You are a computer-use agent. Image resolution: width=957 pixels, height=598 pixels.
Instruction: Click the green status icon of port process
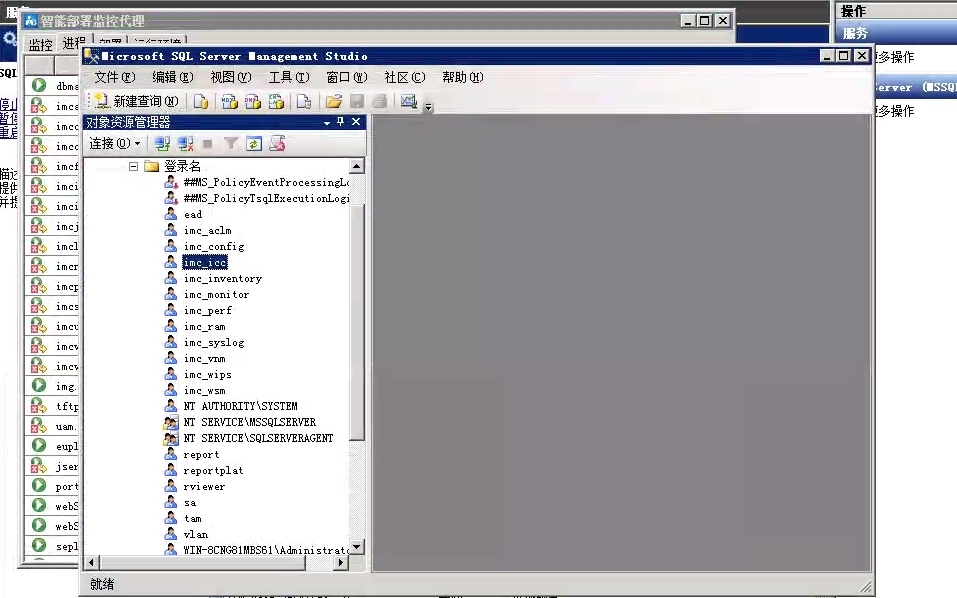tap(39, 486)
